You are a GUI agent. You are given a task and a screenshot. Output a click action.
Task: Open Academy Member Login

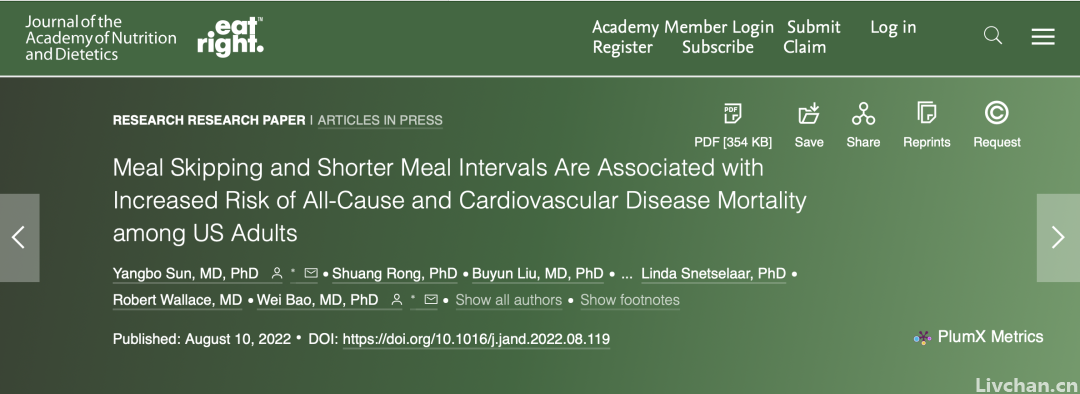pos(683,27)
